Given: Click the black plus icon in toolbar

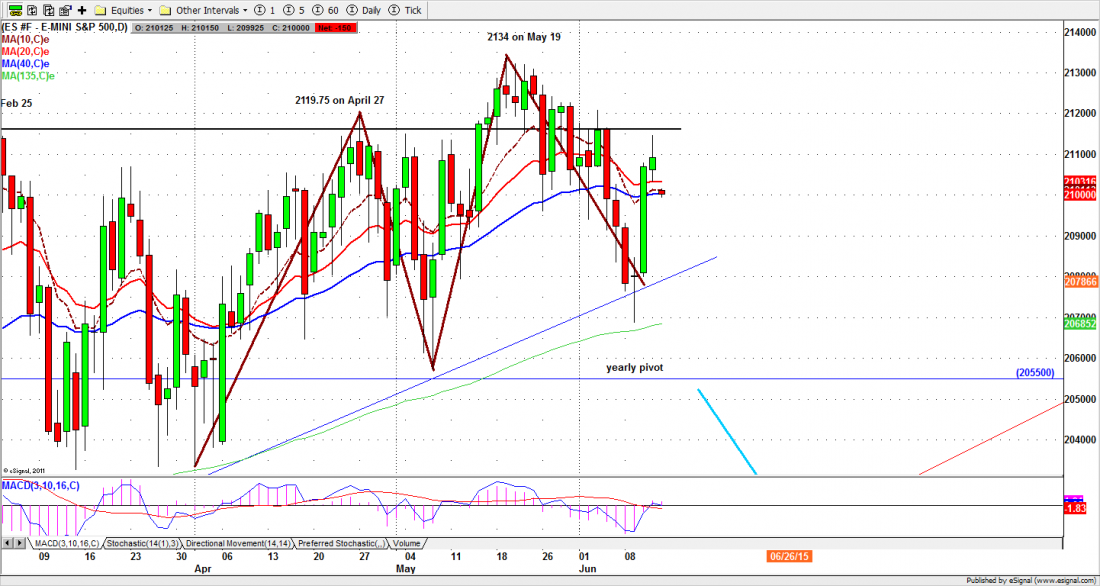Looking at the screenshot, I should click(82, 9).
